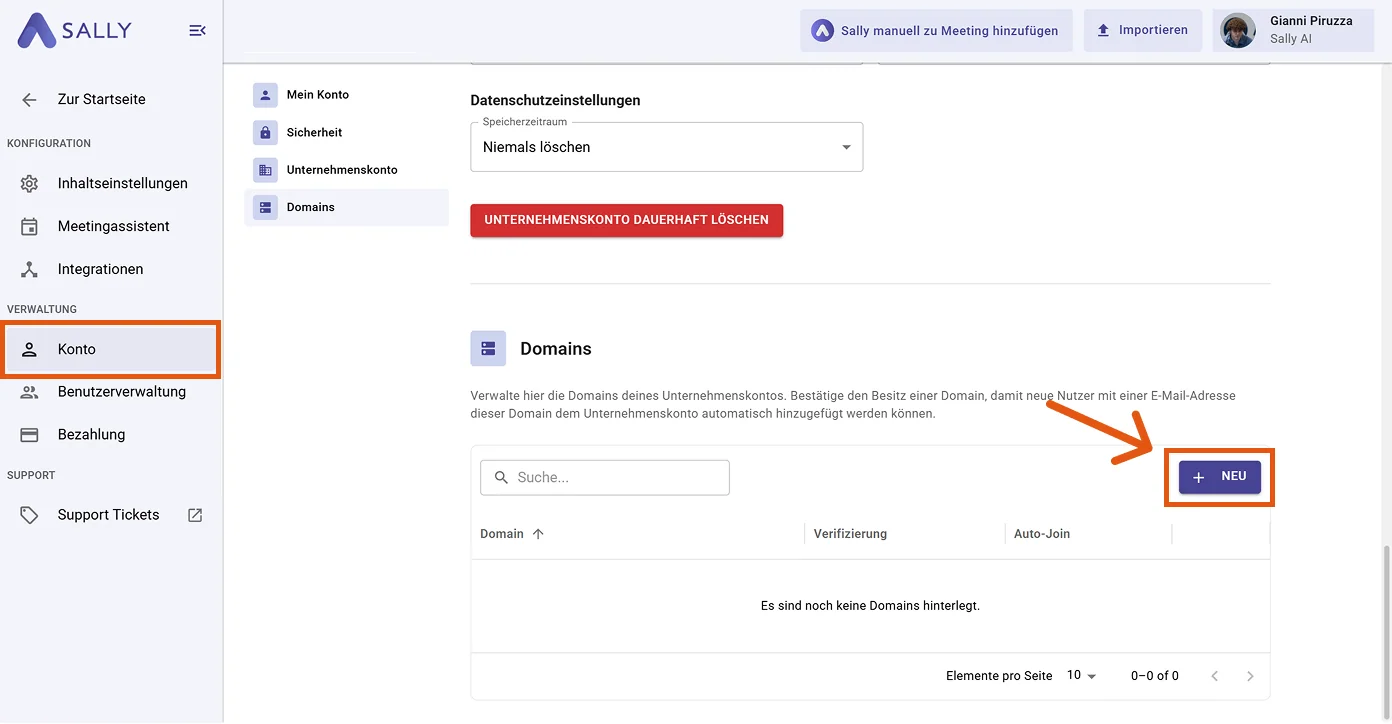Click the Bezahlung credit card icon
This screenshot has height=724, width=1392.
pos(29,435)
